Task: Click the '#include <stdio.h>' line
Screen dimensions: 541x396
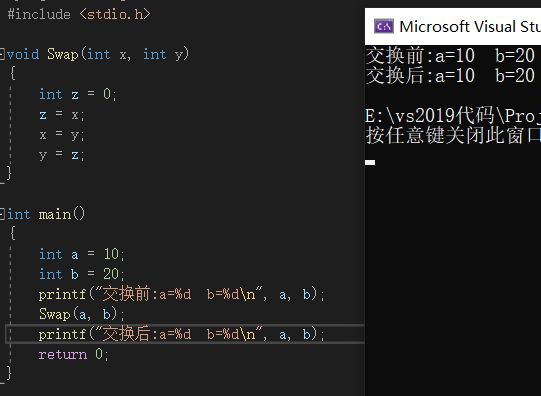Action: (79, 14)
